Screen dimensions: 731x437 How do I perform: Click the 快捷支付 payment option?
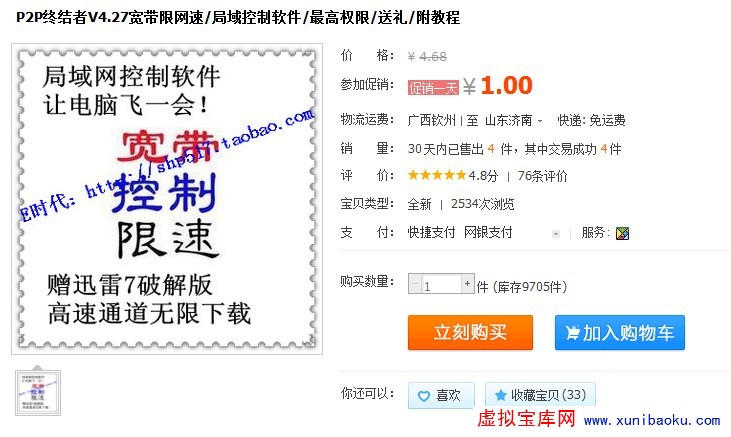[x=431, y=232]
